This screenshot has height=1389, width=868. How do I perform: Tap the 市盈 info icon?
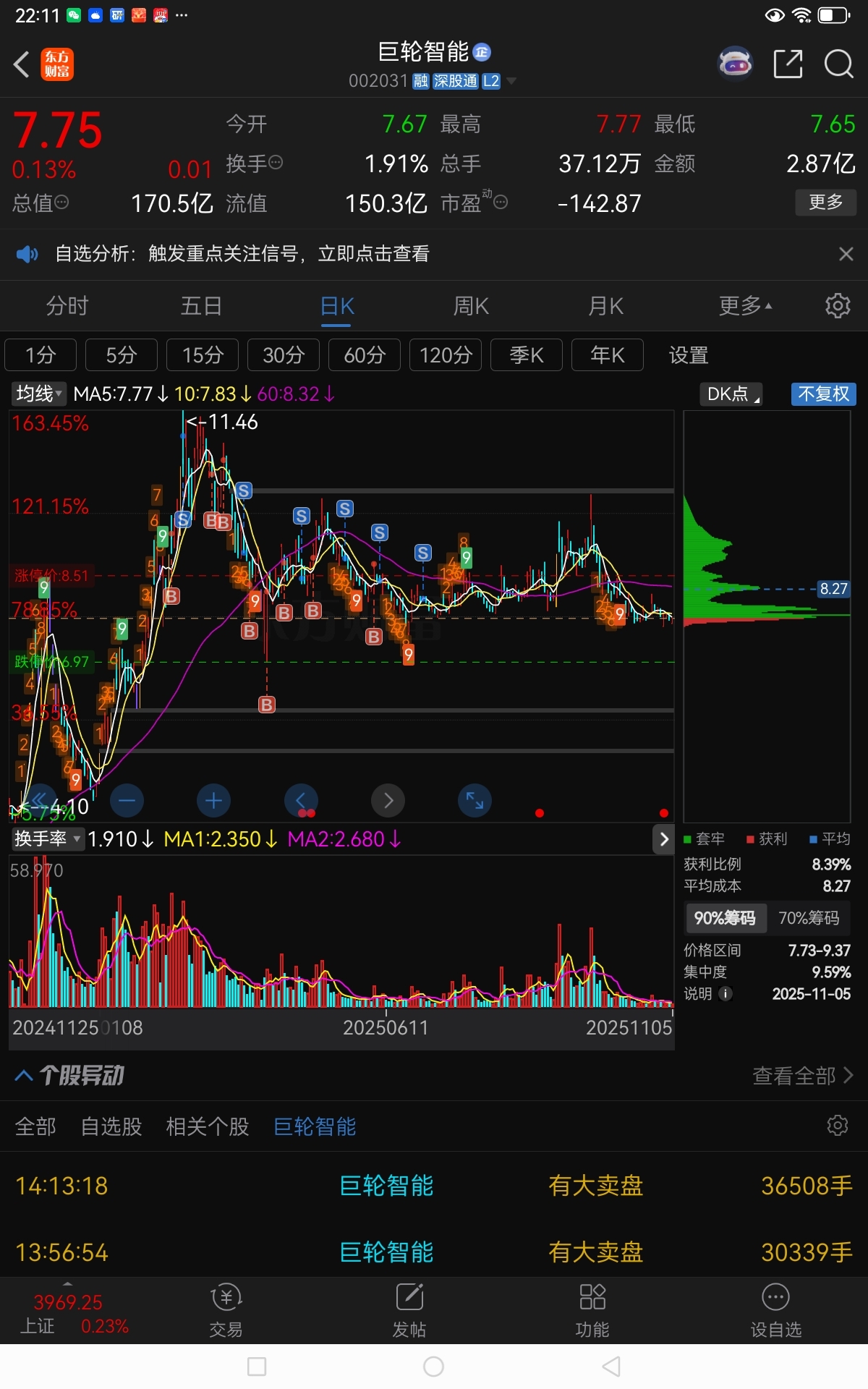point(501,203)
